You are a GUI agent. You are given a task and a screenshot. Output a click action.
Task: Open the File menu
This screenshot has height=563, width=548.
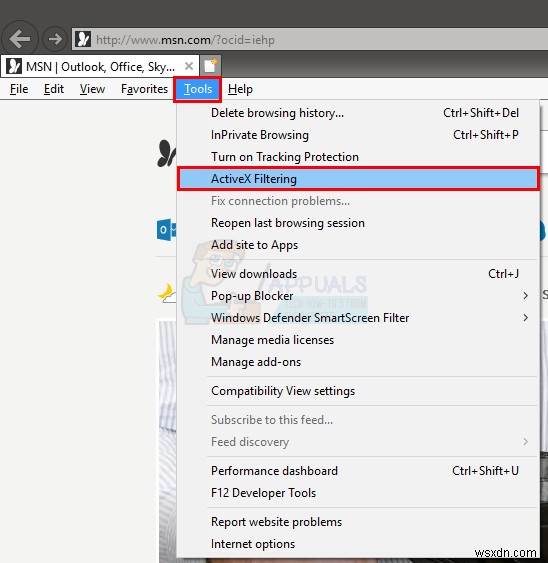point(19,89)
